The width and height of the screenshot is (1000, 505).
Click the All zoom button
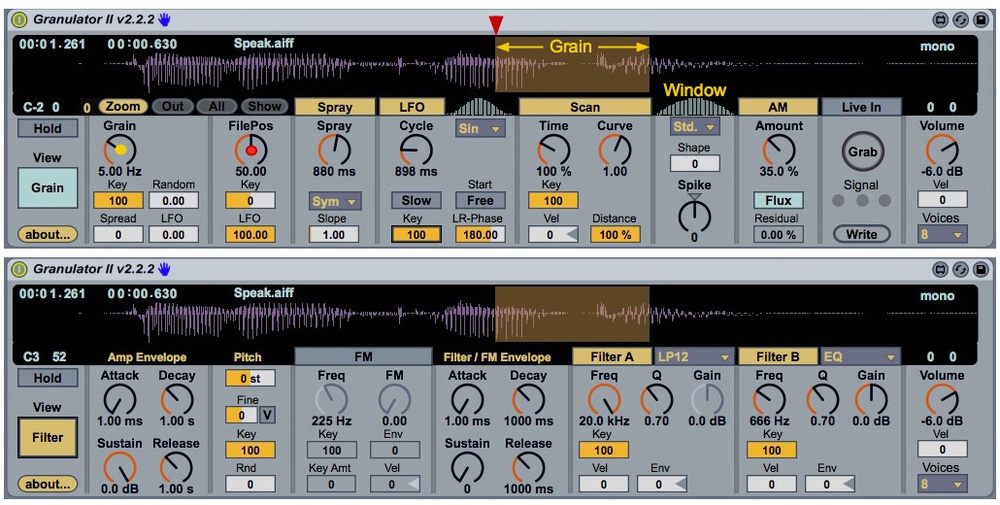pyautogui.click(x=217, y=106)
